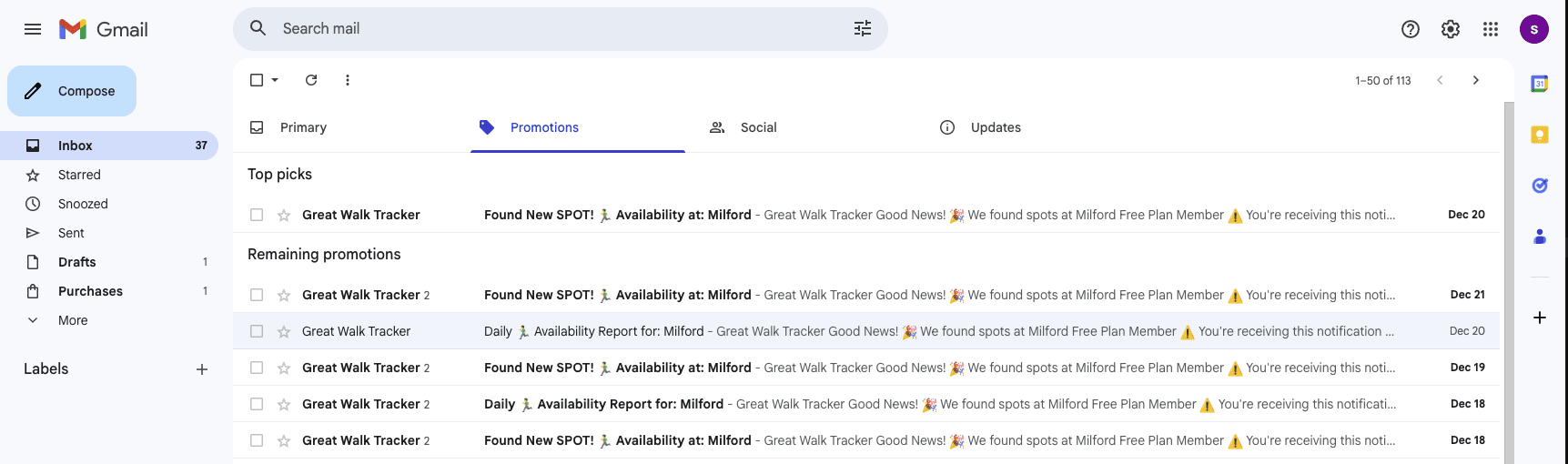Open the main menu hamburger icon
The width and height of the screenshot is (1568, 464).
[x=33, y=29]
